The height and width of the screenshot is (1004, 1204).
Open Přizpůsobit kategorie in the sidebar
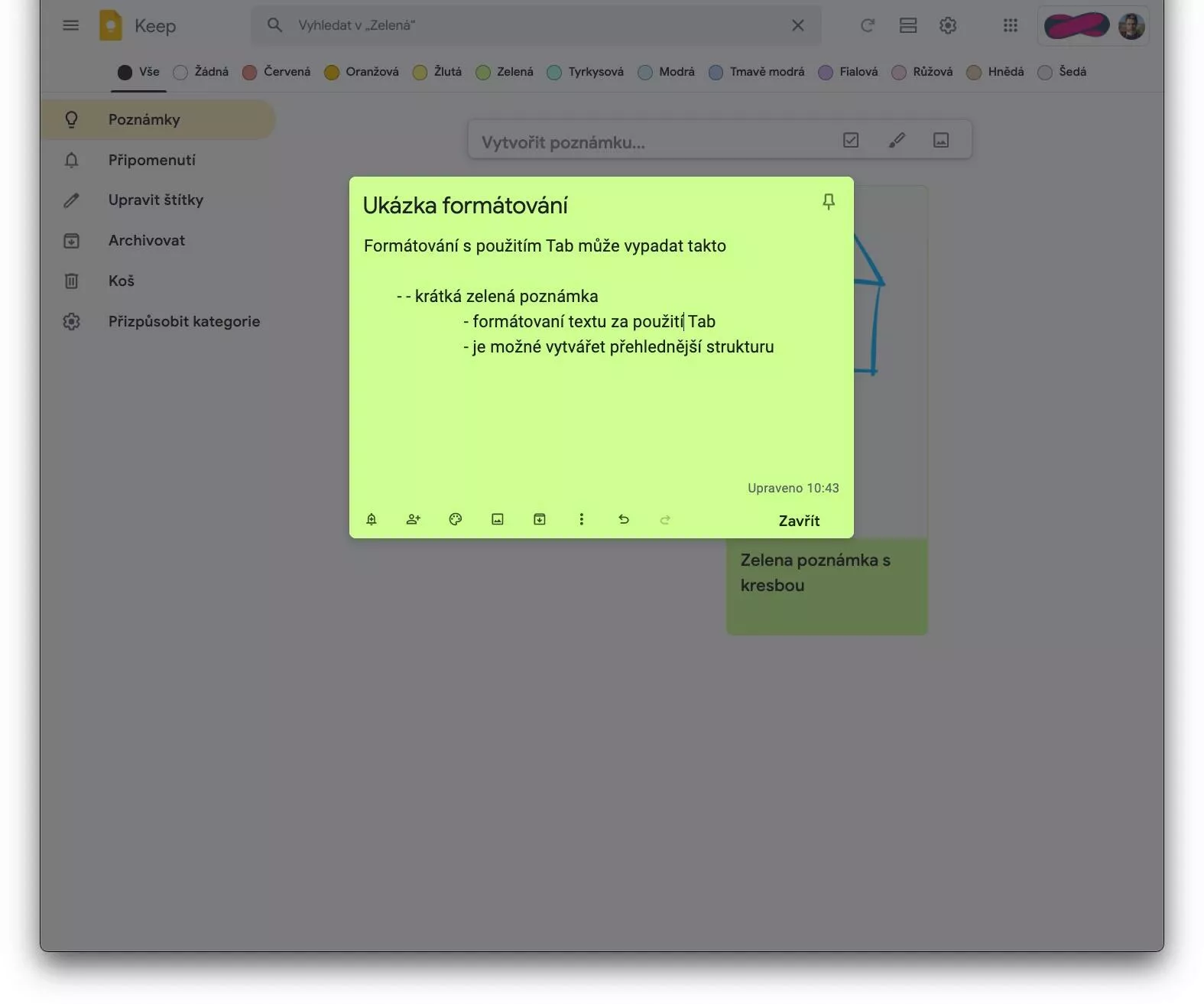157,322
